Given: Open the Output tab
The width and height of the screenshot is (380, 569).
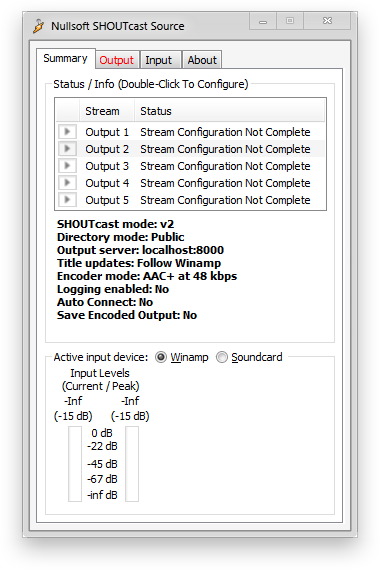Looking at the screenshot, I should 117,60.
